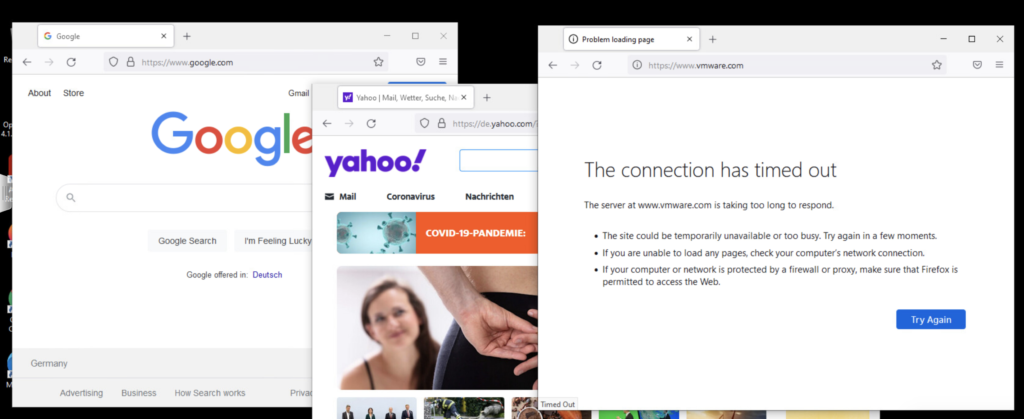Click shield icon in Yahoo window
The image size is (1024, 419).
424,123
